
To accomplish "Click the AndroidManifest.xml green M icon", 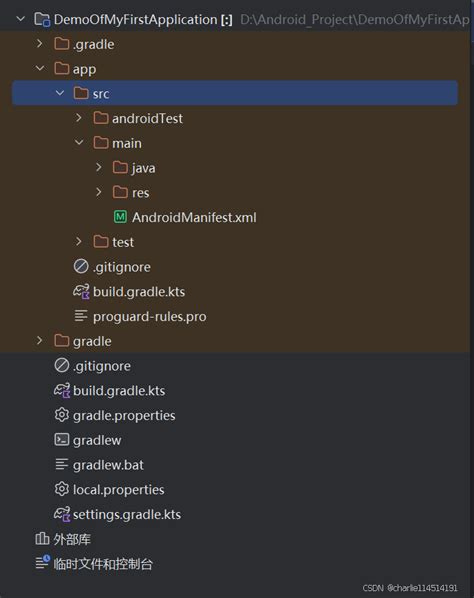I will tap(120, 217).
